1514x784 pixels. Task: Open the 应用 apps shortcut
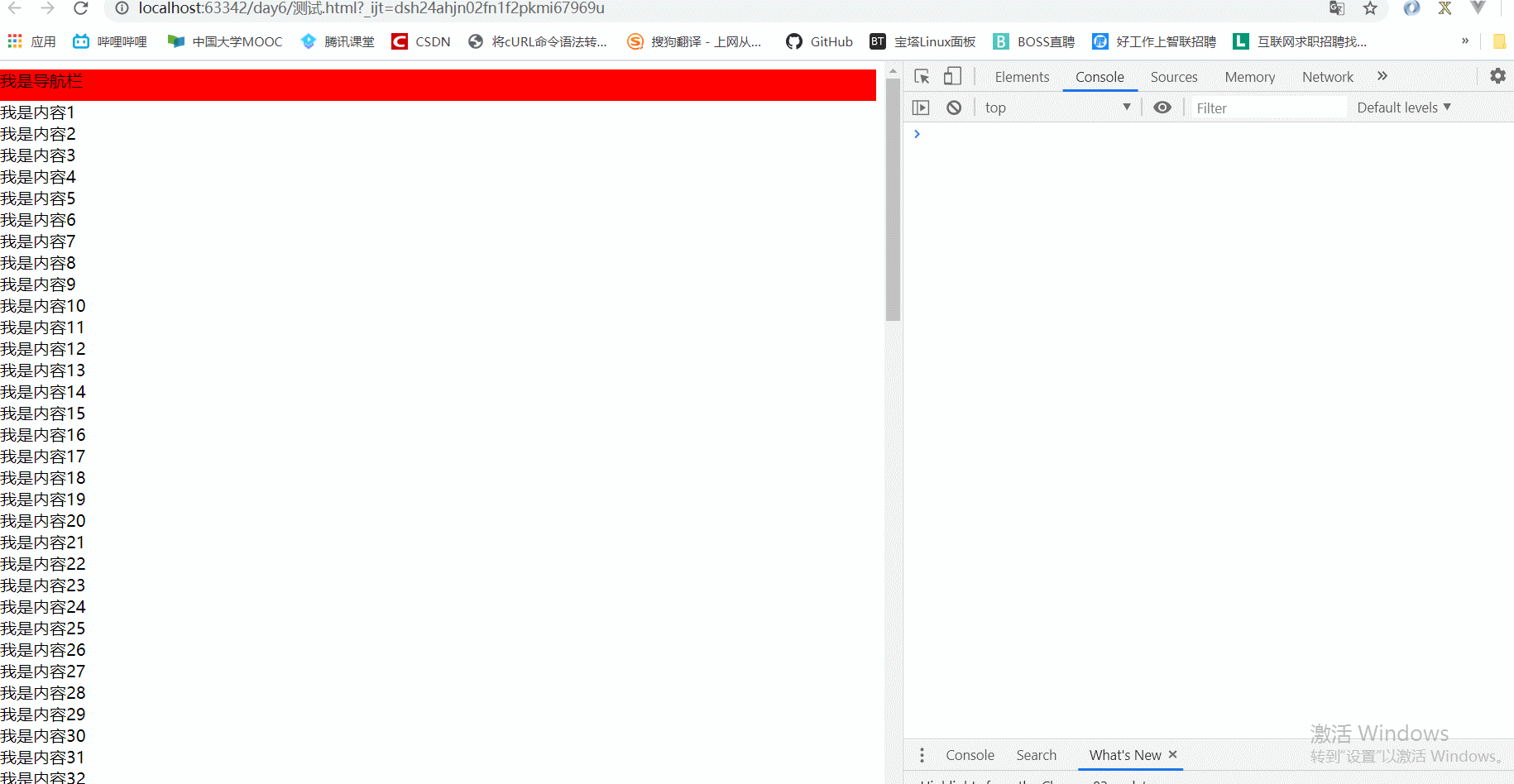click(x=31, y=41)
